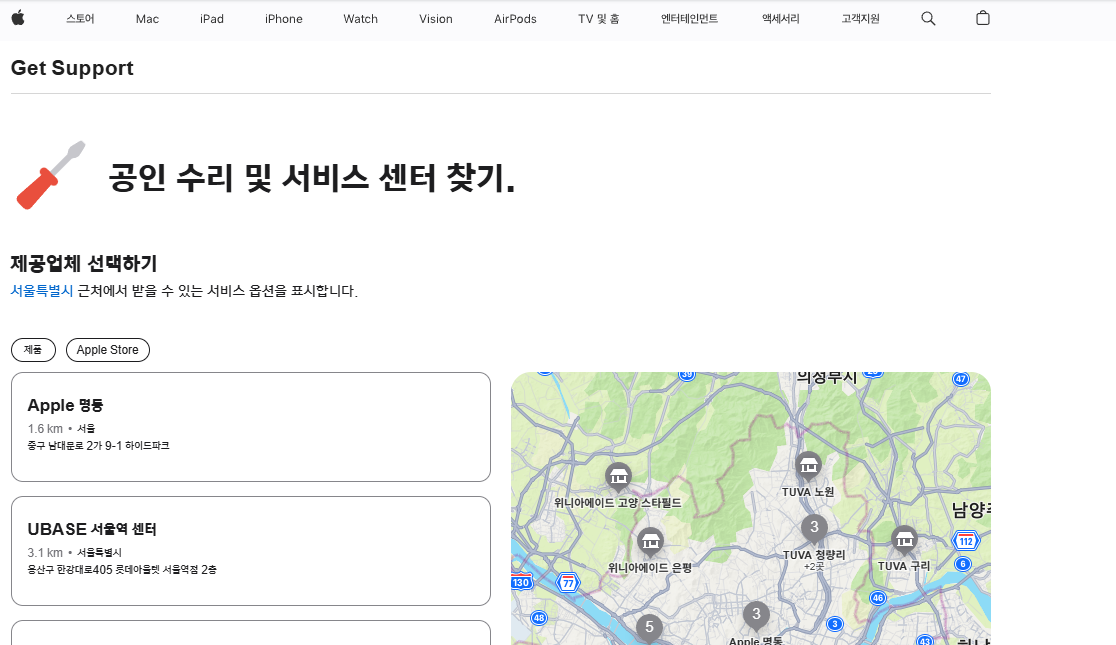Click the 3.1 km distance text
The width and height of the screenshot is (1116, 645).
pyautogui.click(x=46, y=552)
